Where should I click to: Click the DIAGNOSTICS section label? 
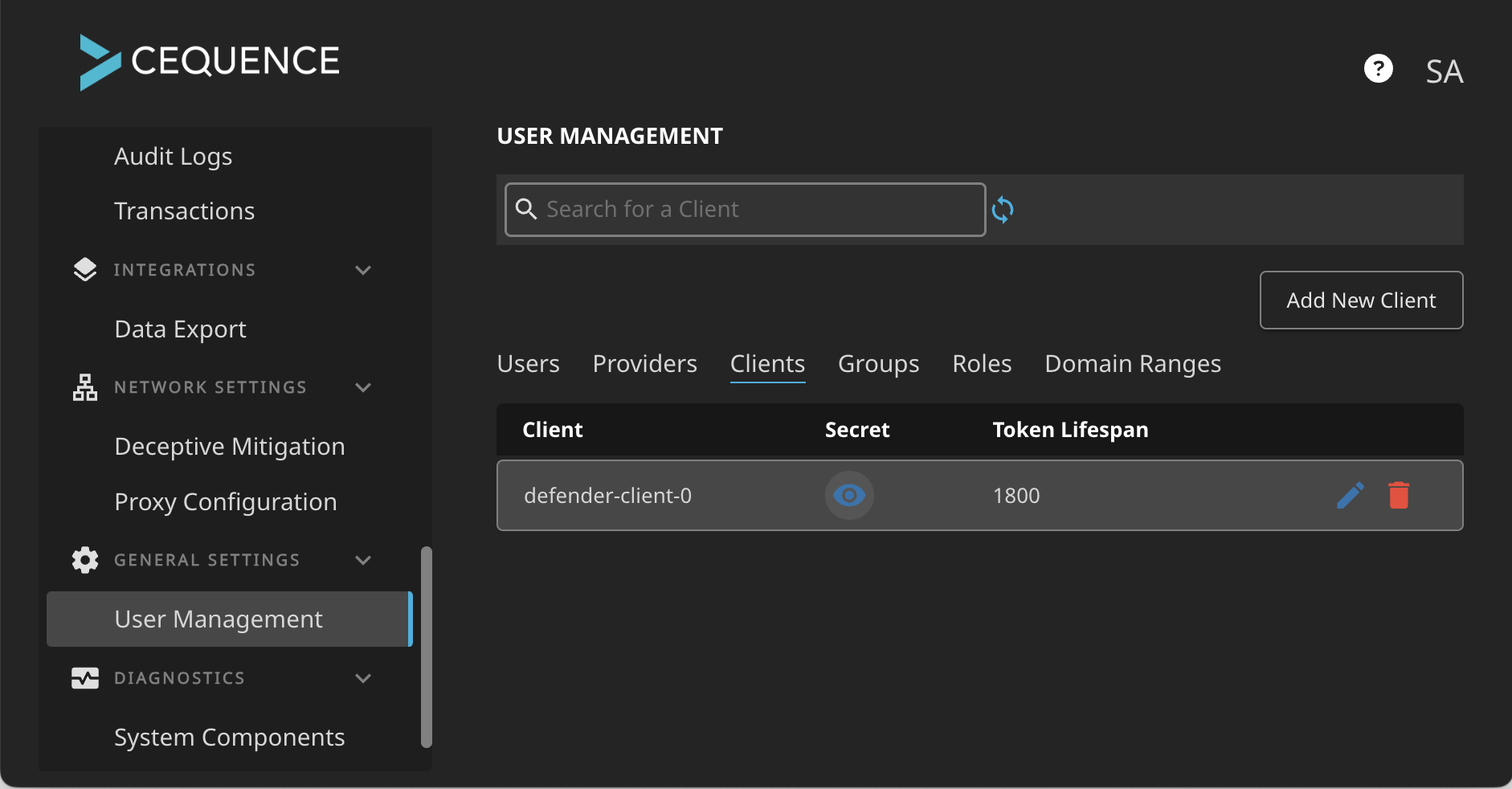click(179, 678)
